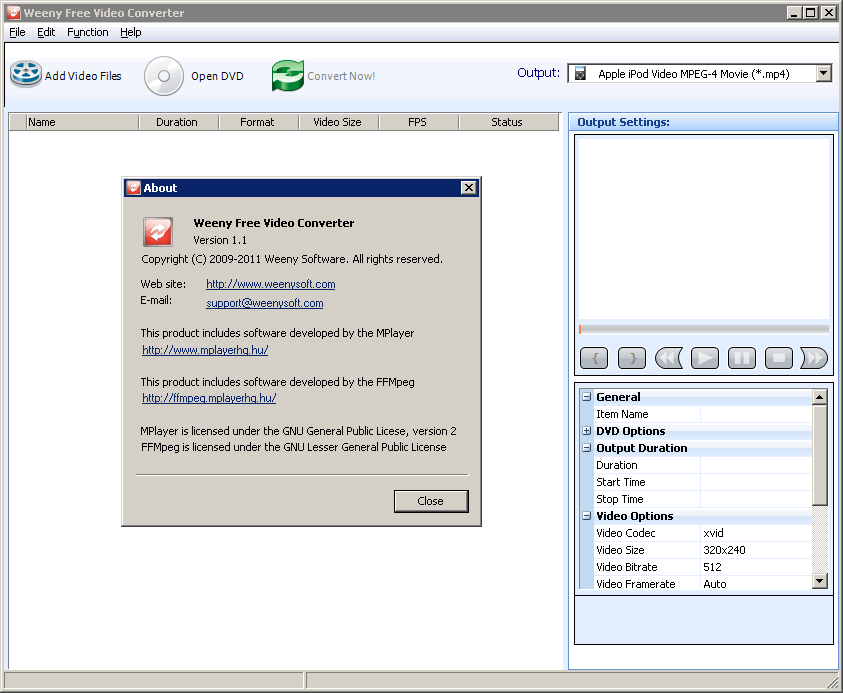This screenshot has width=843, height=693.
Task: Click the Weeny logo in the About dialog
Action: click(x=156, y=230)
